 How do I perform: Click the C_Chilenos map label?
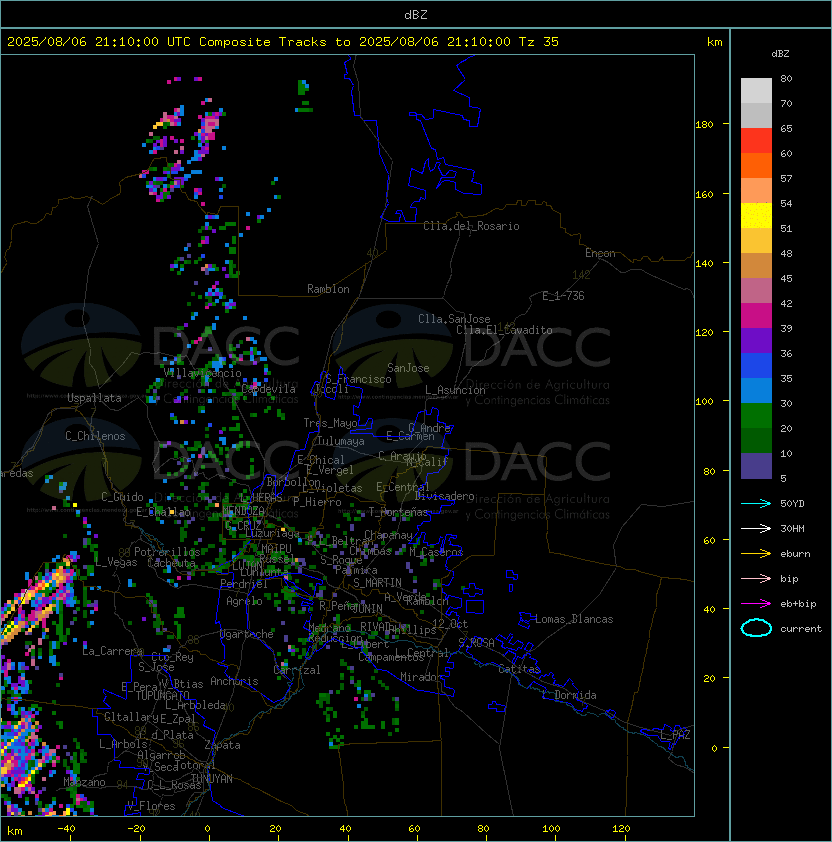tap(95, 436)
